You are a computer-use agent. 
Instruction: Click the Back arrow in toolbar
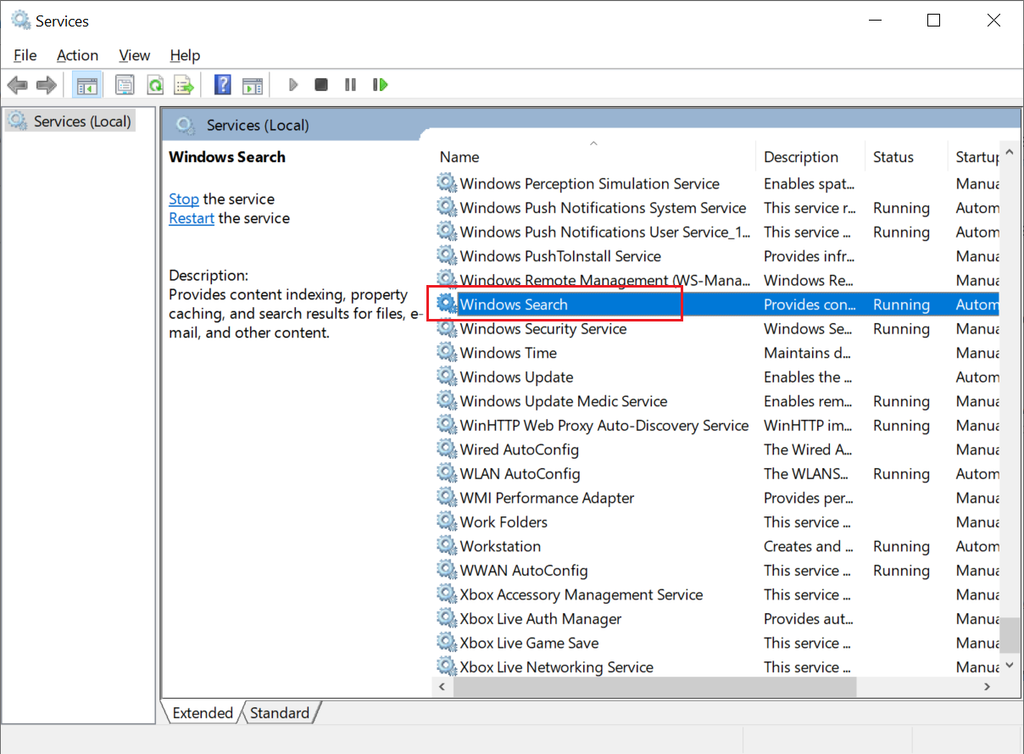[18, 85]
